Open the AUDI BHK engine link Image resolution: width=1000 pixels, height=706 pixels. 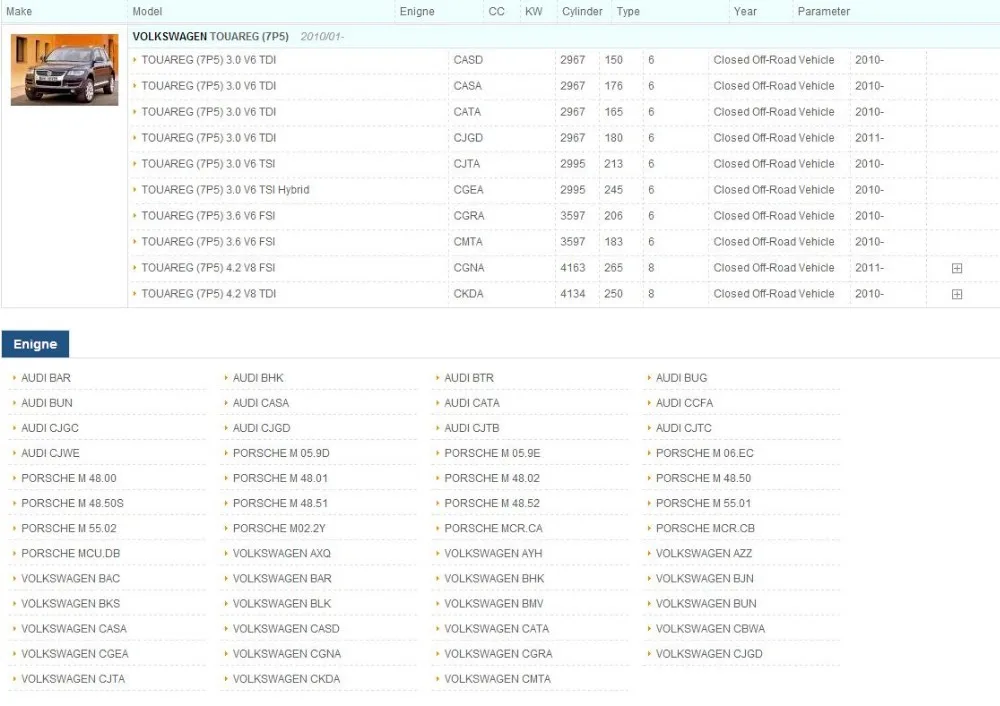[258, 378]
